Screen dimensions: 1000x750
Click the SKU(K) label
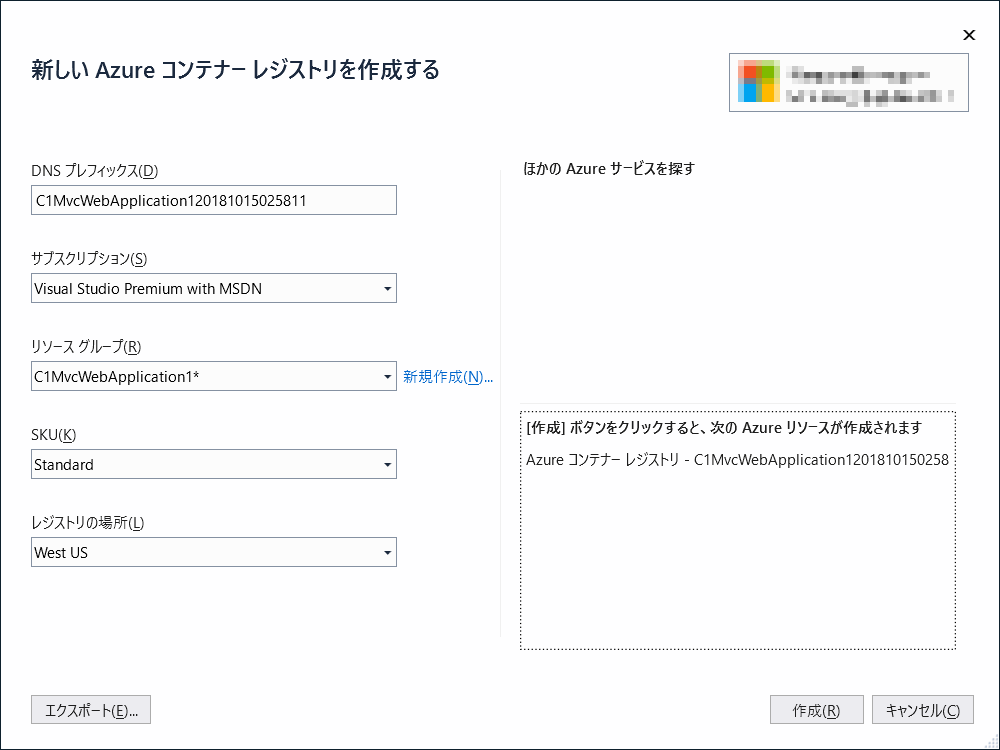[x=54, y=435]
